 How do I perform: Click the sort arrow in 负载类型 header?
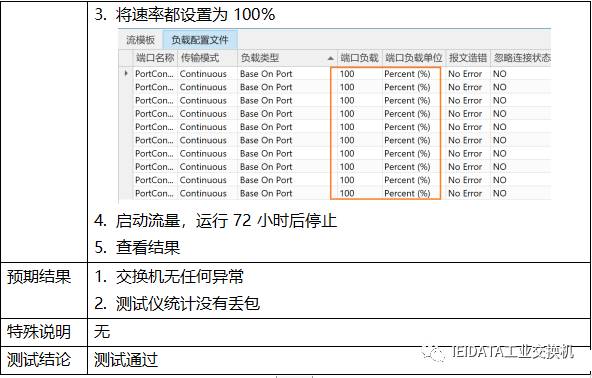tap(330, 58)
